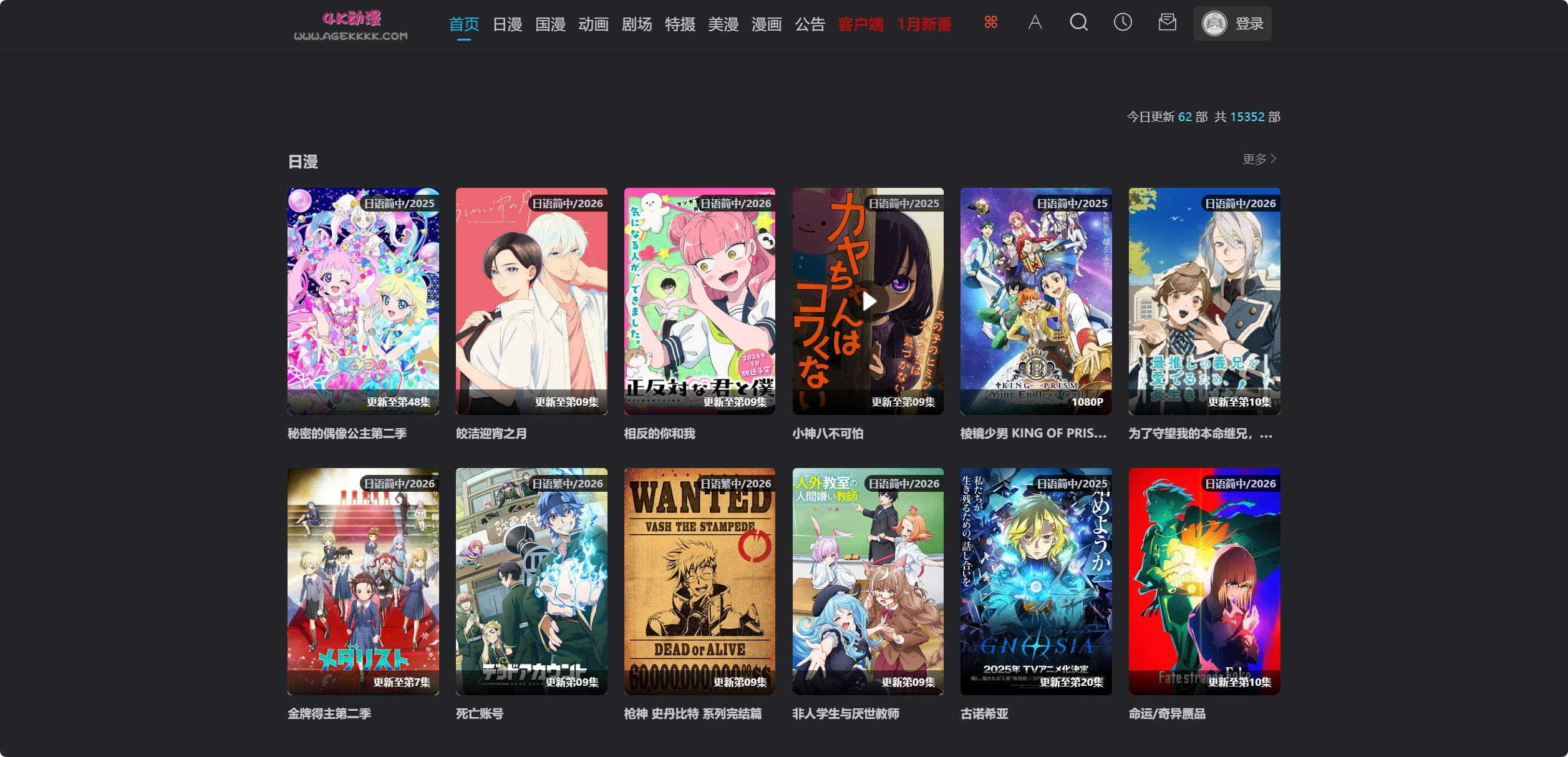
Task: Open the 命运/奇异赝品 poster
Action: [x=1204, y=582]
